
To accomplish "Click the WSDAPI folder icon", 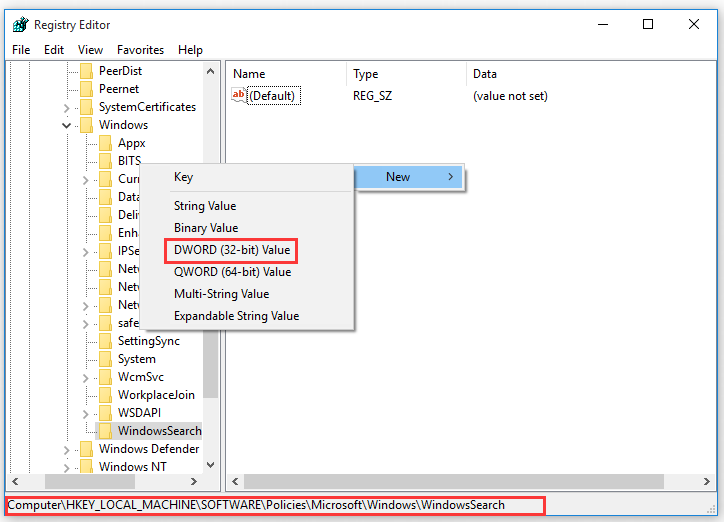I will pyautogui.click(x=105, y=413).
